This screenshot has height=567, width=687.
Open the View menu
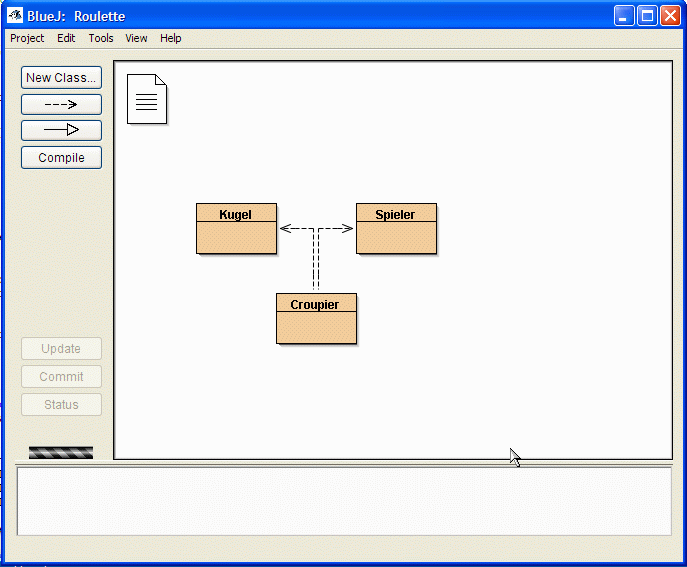136,38
